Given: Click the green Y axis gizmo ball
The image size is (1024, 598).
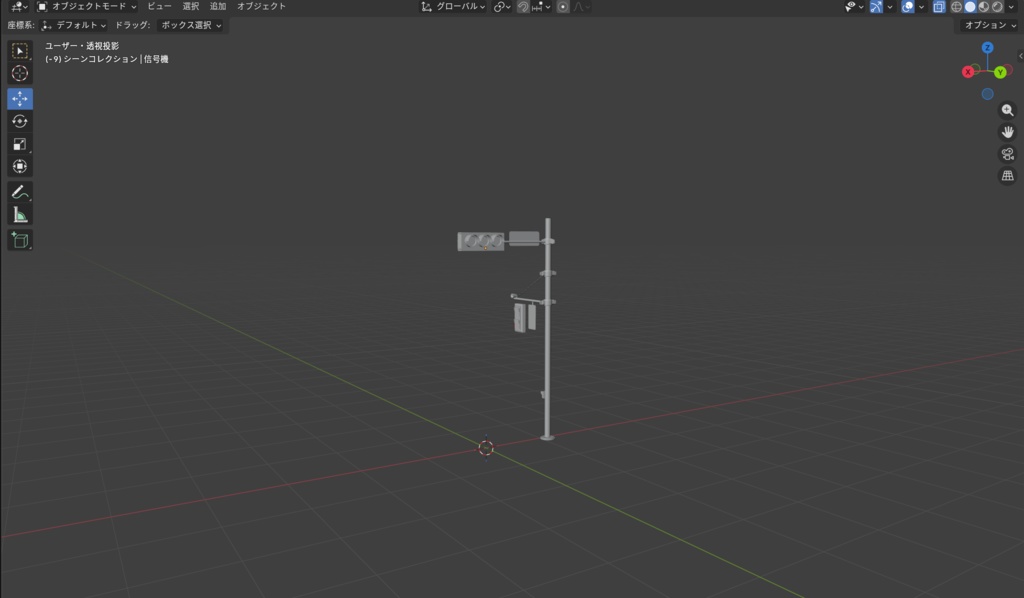Looking at the screenshot, I should coord(1000,72).
